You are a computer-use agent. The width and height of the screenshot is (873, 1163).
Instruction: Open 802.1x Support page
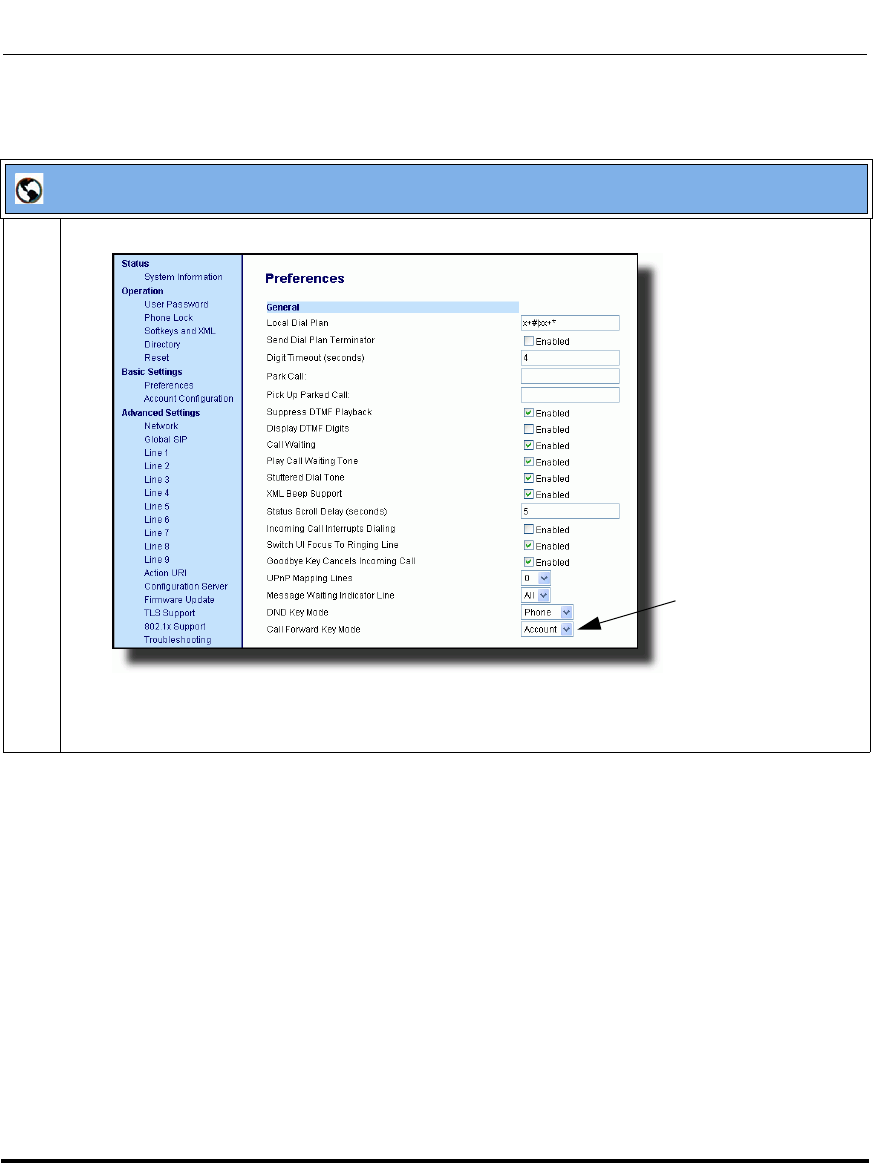[x=175, y=627]
